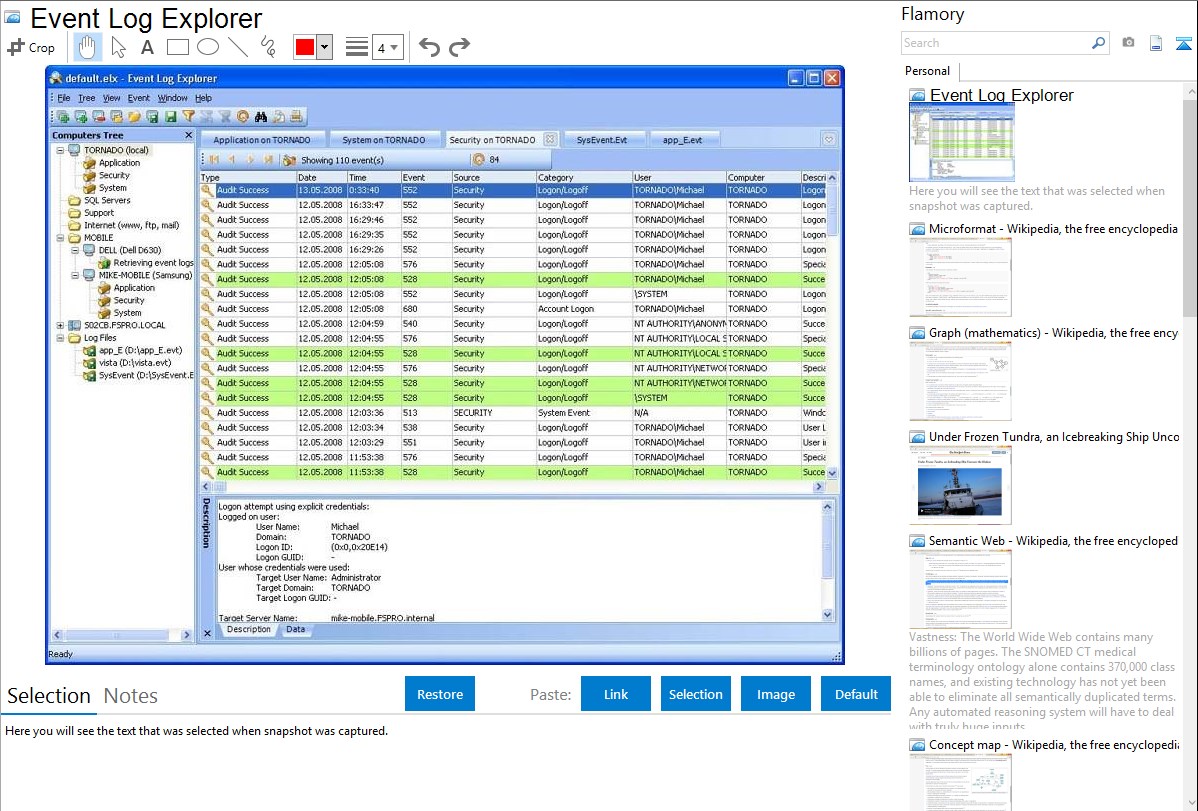Screen dimensions: 1198x811
Task: Switch to the app_E.evt tab
Action: 682,140
